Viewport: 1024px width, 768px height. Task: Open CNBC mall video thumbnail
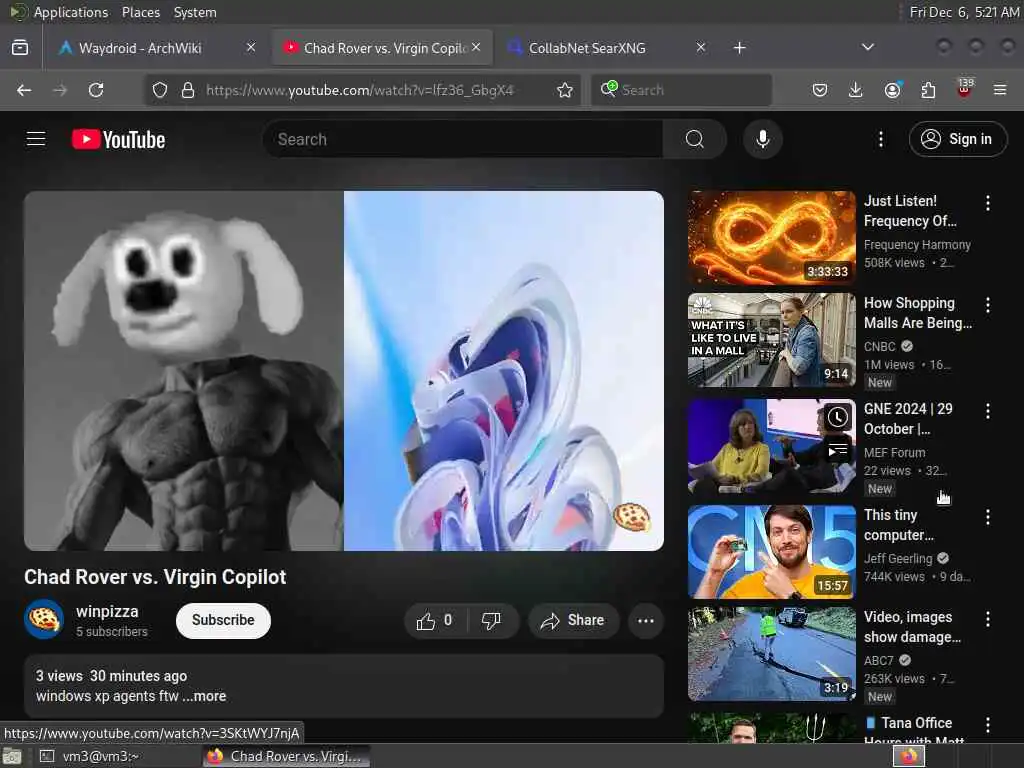[x=771, y=340]
